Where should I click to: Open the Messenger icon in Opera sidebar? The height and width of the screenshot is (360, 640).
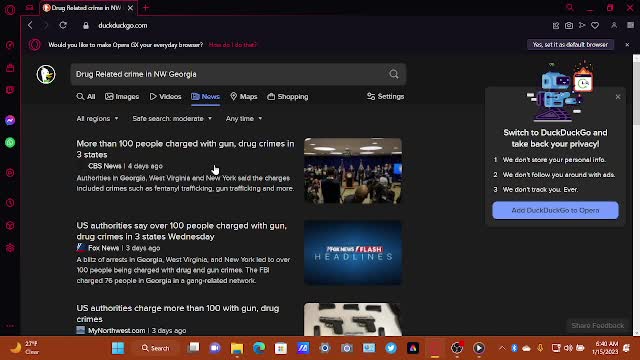(x=10, y=120)
